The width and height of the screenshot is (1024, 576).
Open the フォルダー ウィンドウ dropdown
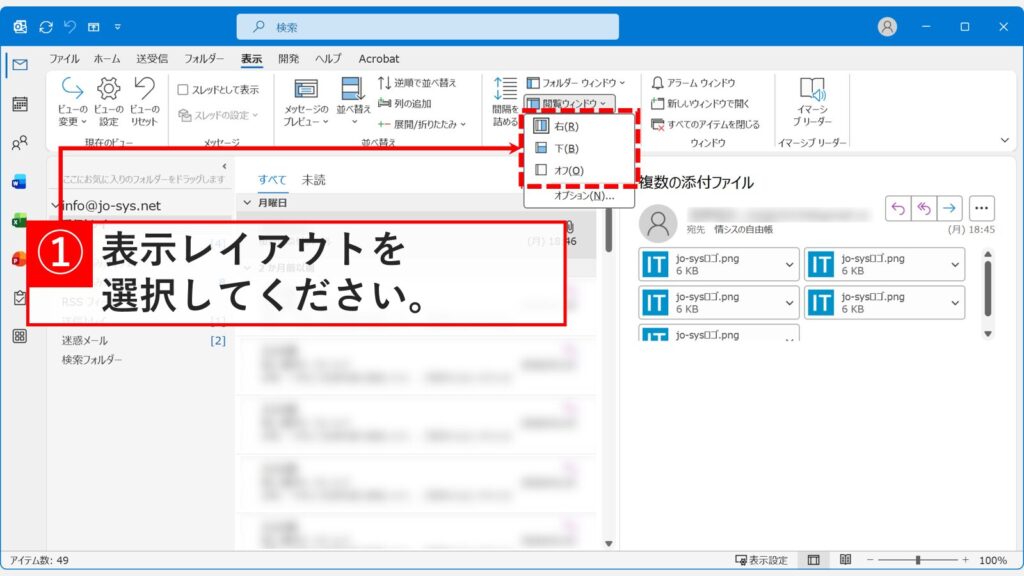pos(574,82)
